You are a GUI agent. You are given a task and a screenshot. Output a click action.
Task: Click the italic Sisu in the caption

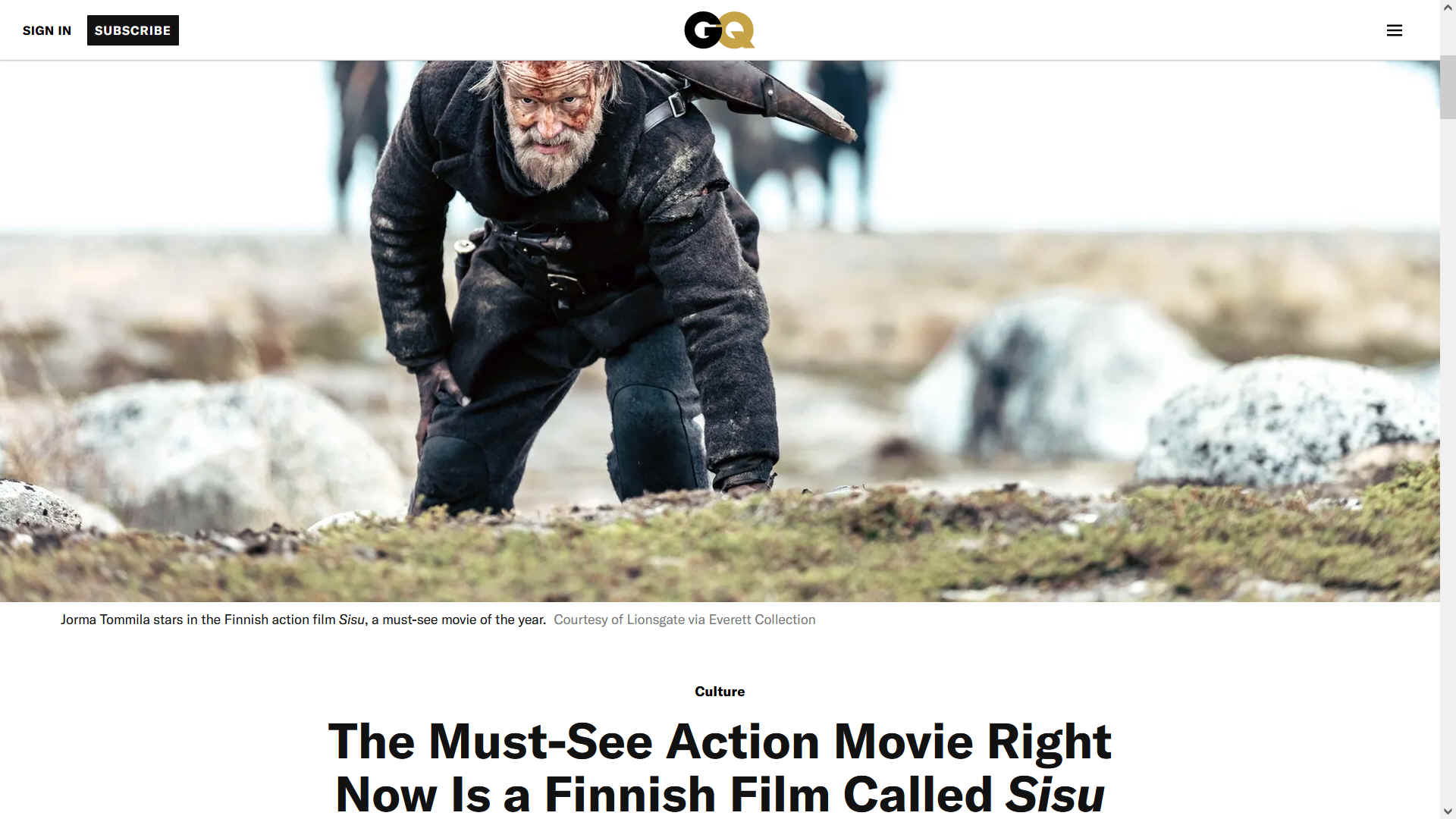coord(351,620)
